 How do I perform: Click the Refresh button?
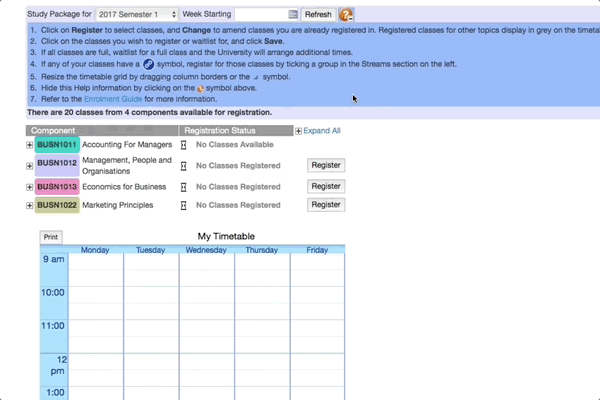coord(318,15)
